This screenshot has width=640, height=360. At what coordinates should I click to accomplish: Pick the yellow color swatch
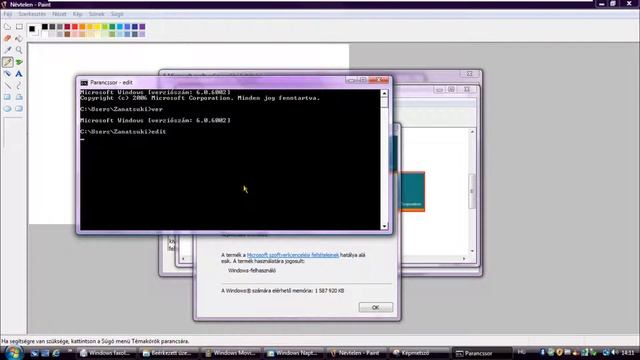click(97, 27)
